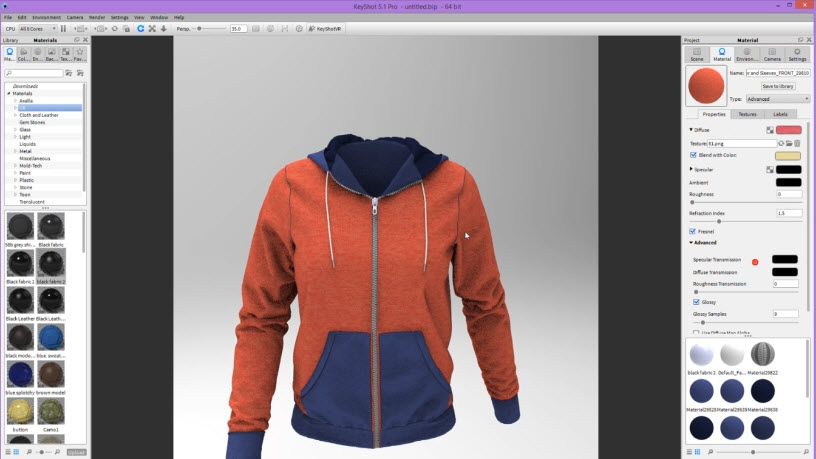Collapse the Materials tree root

[9, 94]
